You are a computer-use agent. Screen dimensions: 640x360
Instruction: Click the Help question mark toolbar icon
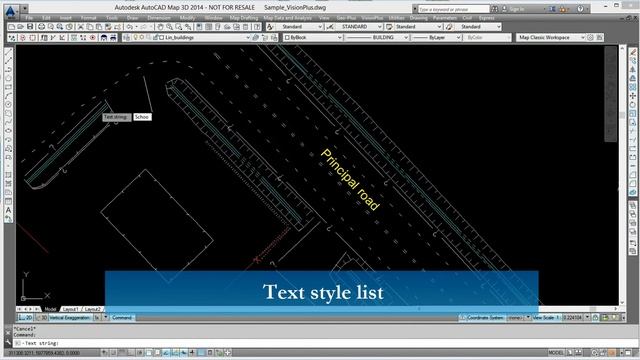tap(257, 27)
